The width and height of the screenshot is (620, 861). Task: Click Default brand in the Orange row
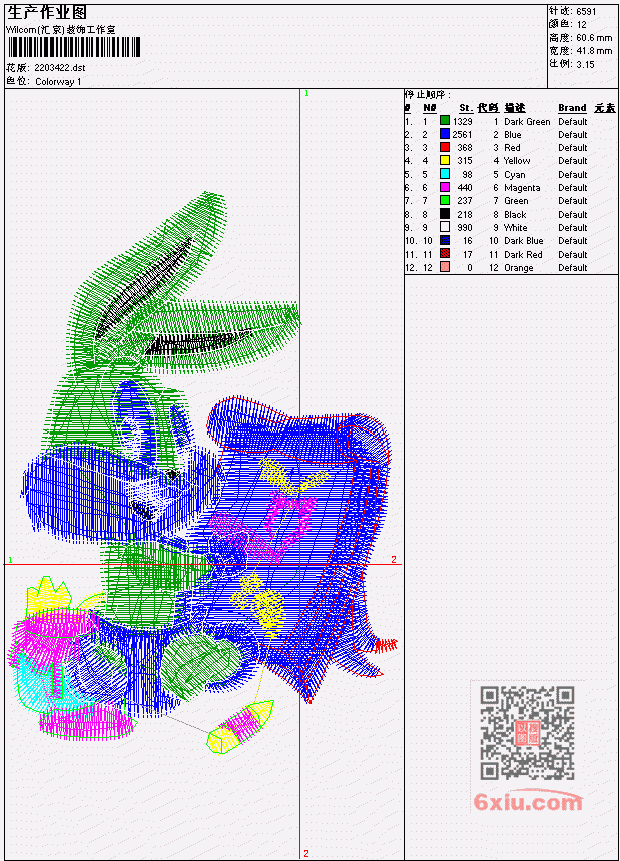click(x=573, y=268)
